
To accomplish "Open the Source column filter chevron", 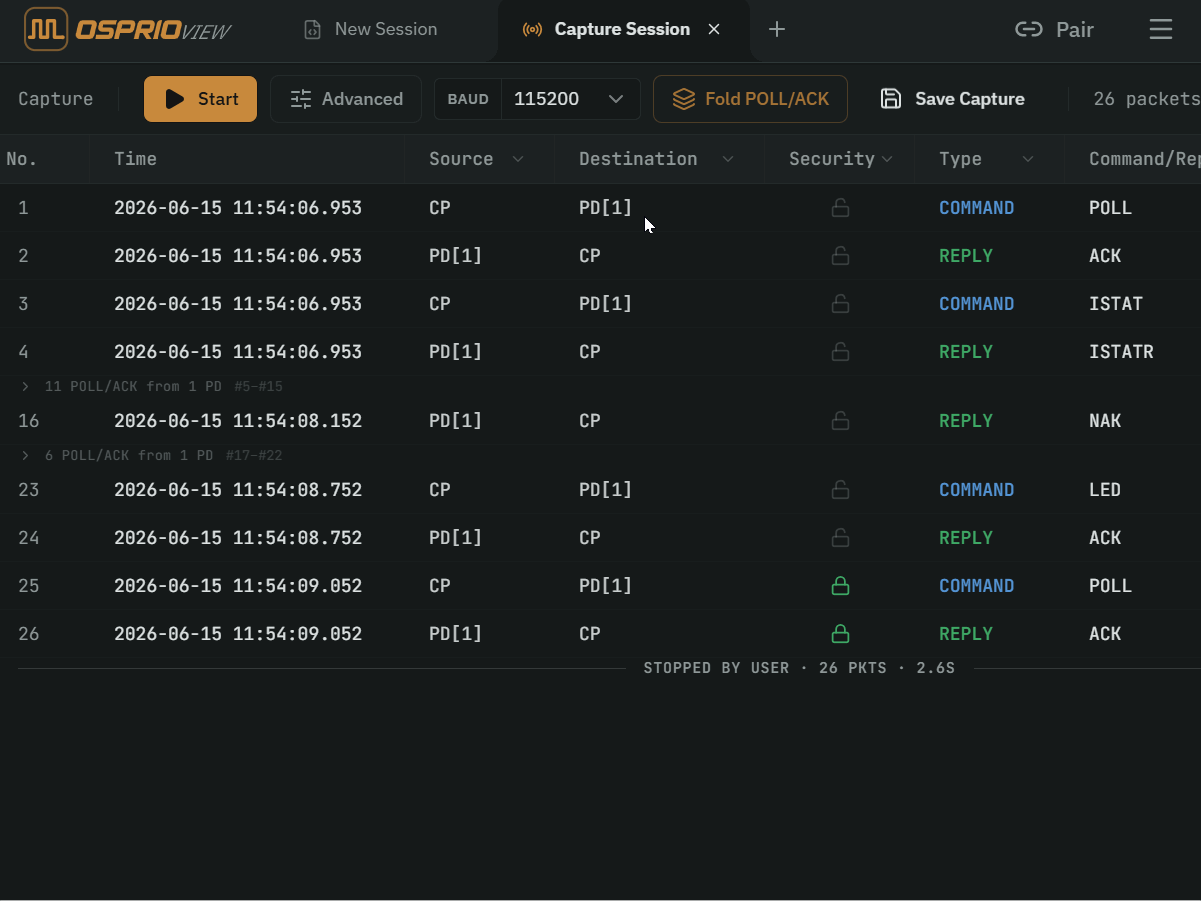I will 518,159.
